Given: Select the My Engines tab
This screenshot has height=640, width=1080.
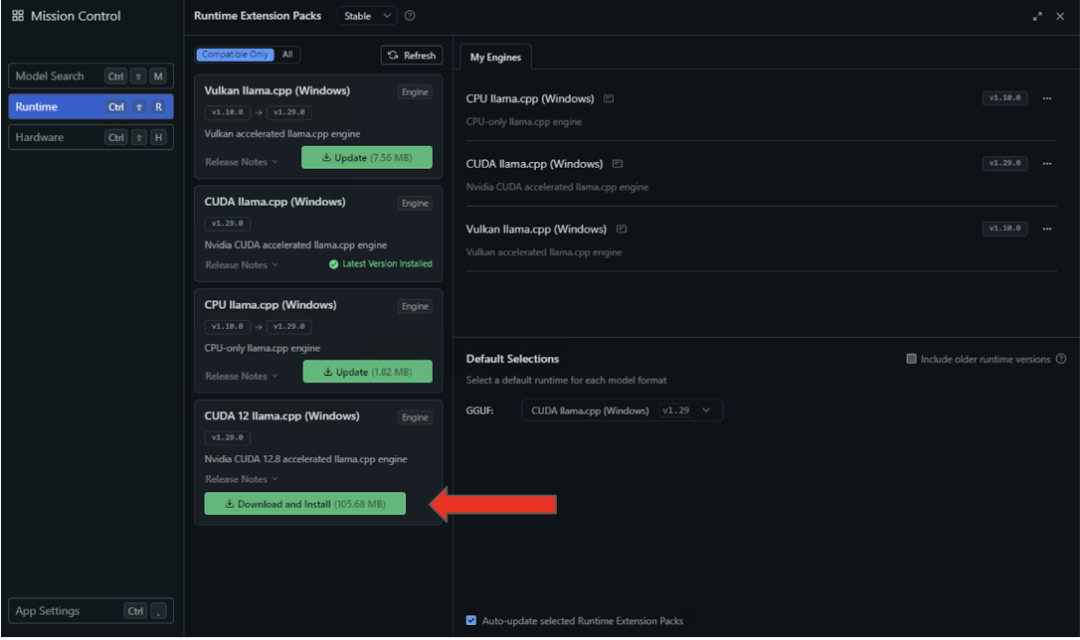Looking at the screenshot, I should click(x=496, y=57).
